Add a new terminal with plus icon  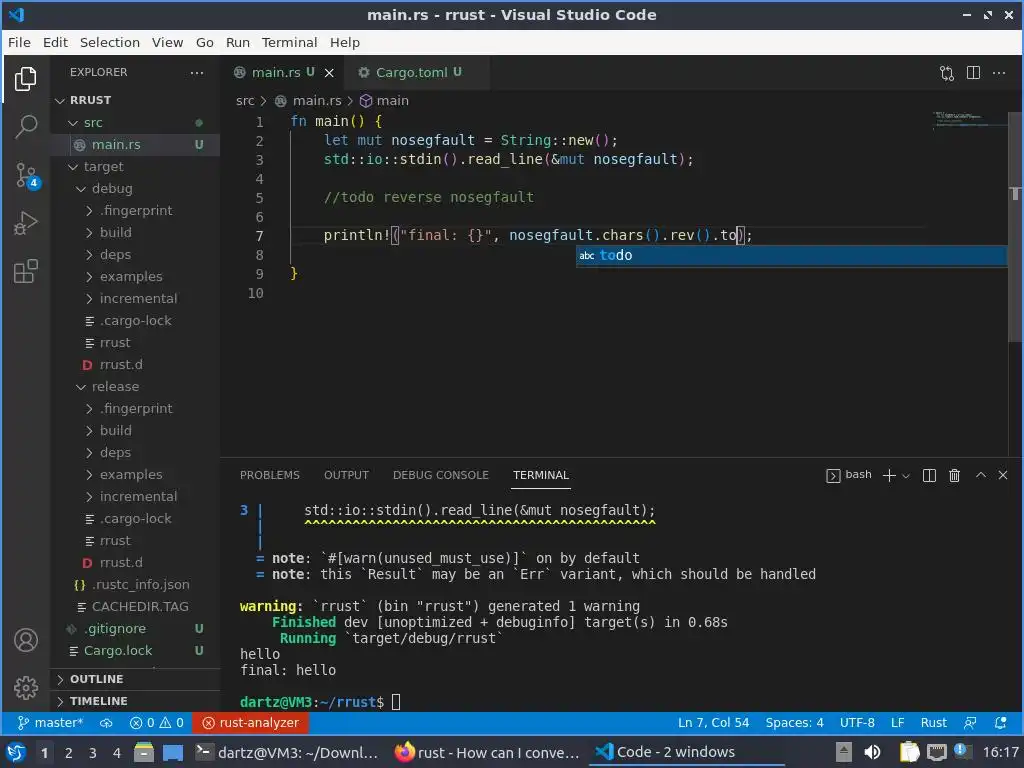[x=889, y=475]
